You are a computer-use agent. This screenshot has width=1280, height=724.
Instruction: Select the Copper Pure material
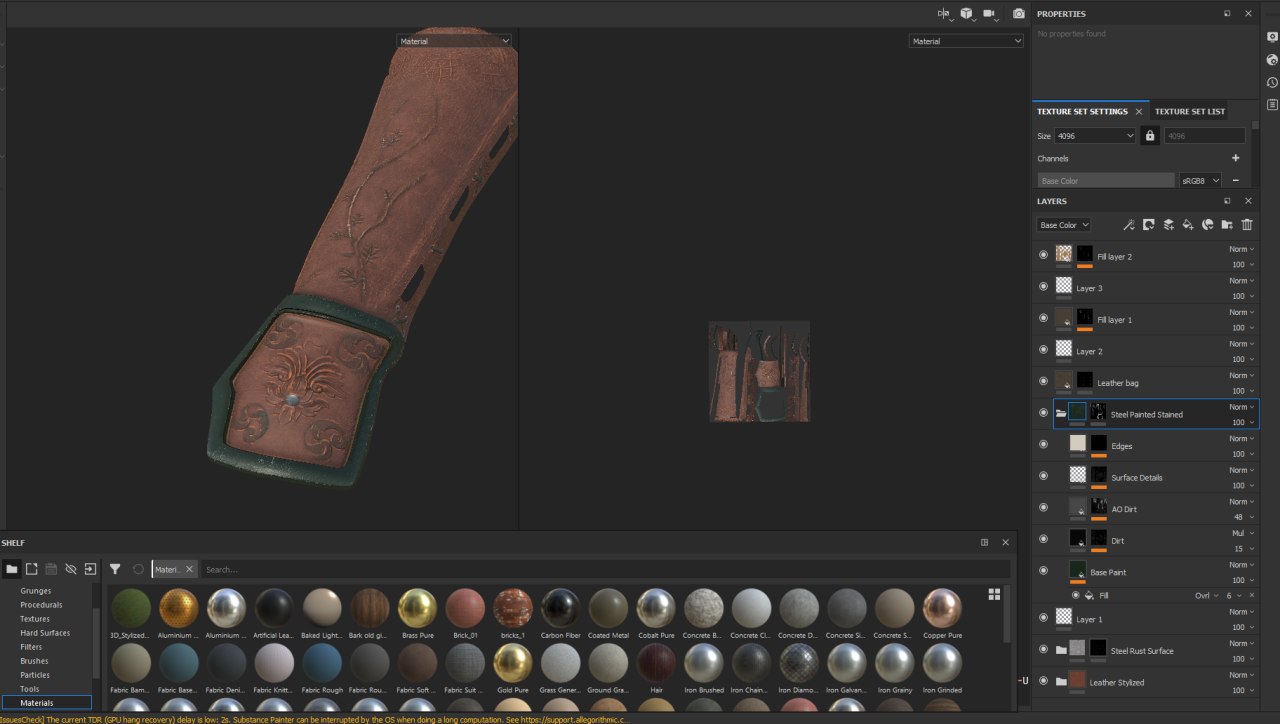pyautogui.click(x=943, y=612)
